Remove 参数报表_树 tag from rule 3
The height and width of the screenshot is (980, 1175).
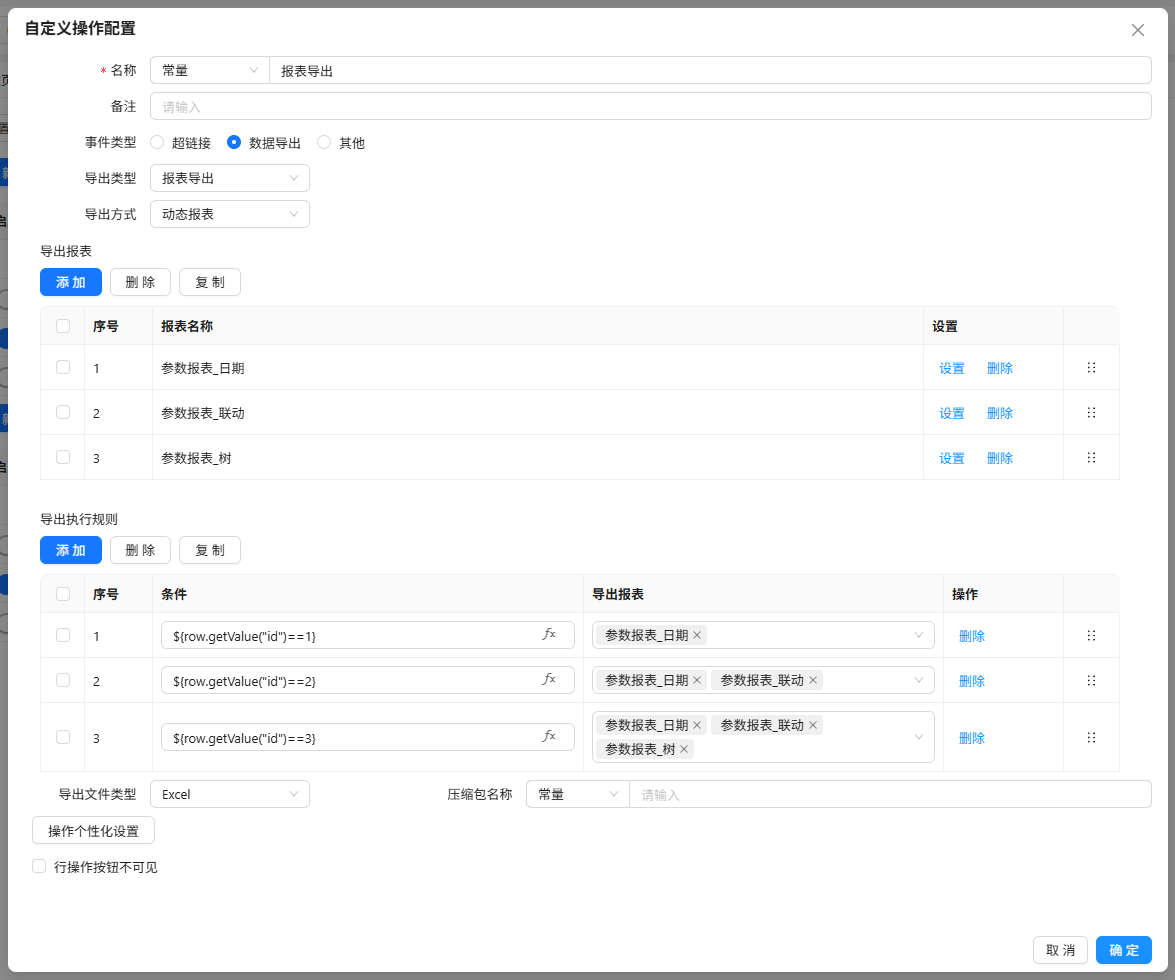683,749
